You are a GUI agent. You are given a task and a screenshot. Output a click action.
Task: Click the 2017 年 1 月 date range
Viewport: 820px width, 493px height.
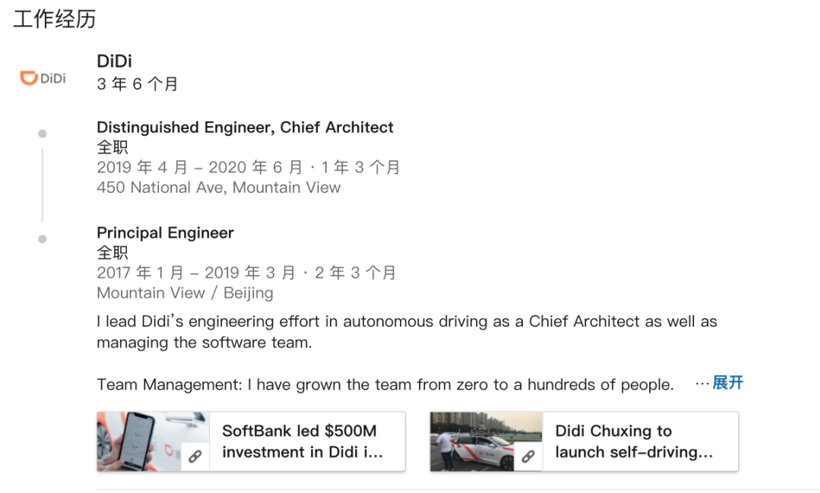pos(246,272)
